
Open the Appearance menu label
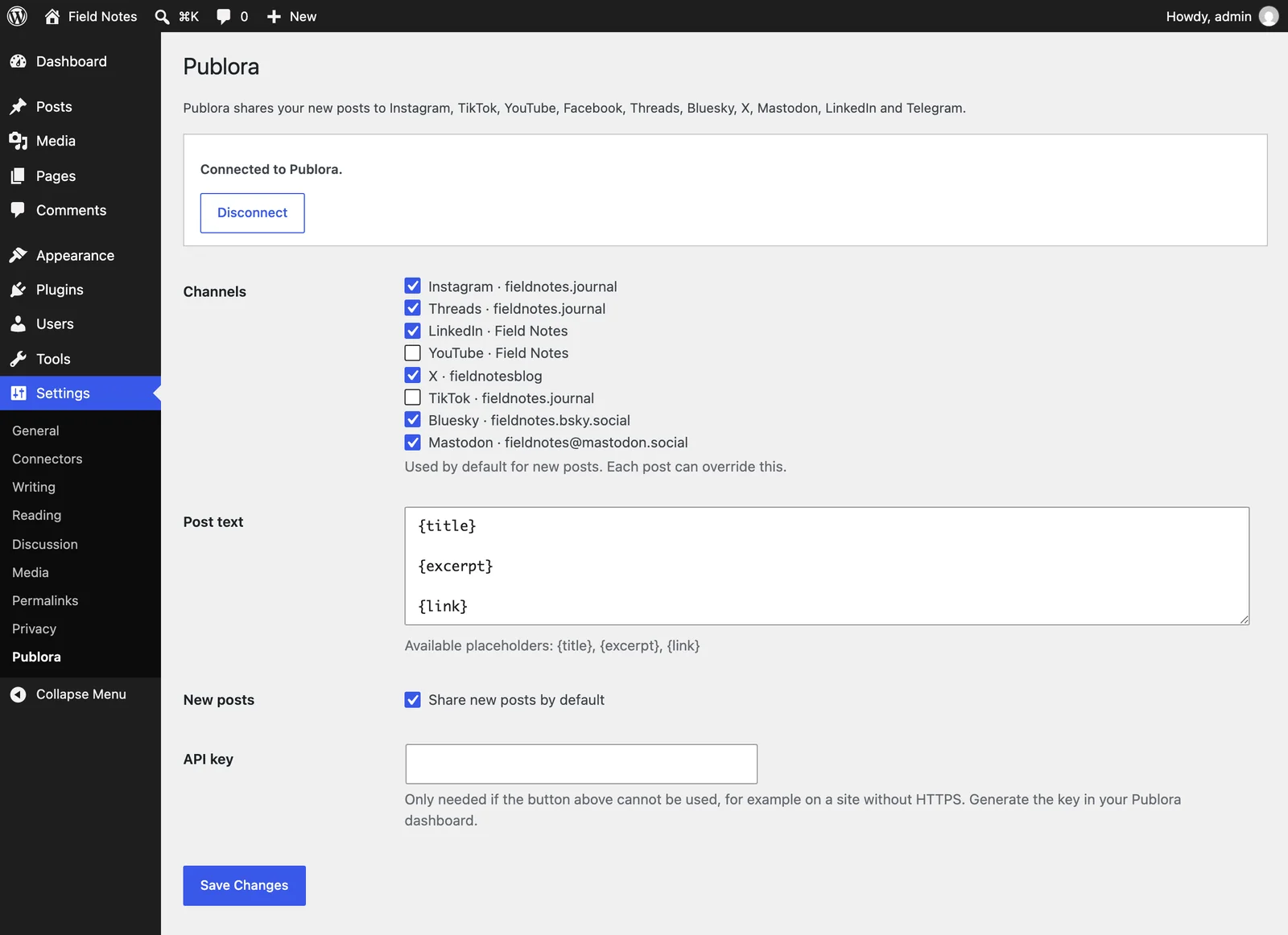click(75, 255)
